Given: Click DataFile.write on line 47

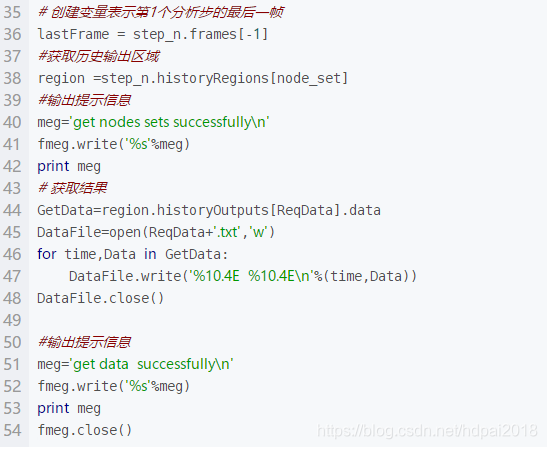Looking at the screenshot, I should coord(125,276).
